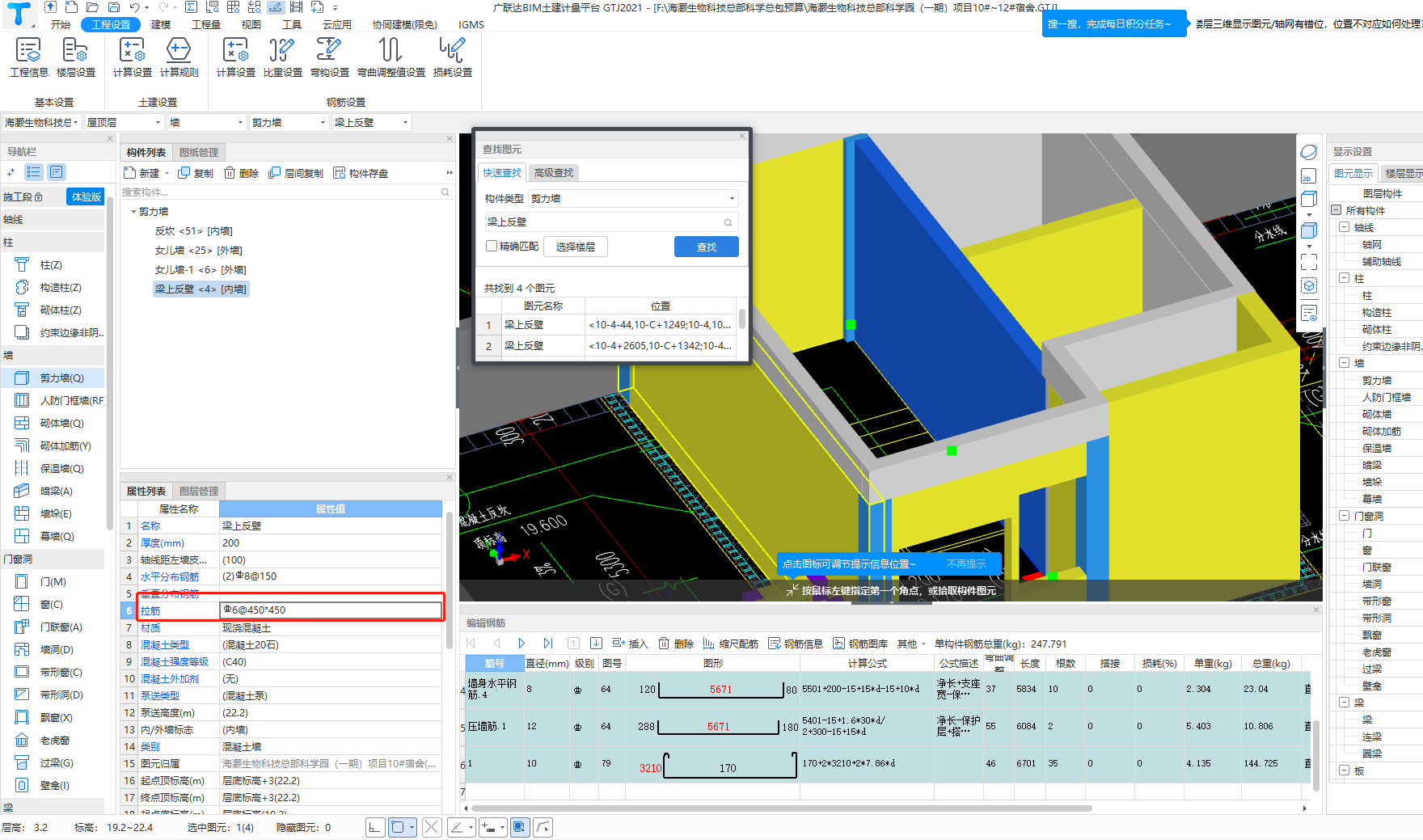Open 楼层设置 floor settings
Image resolution: width=1423 pixels, height=840 pixels.
pos(76,57)
